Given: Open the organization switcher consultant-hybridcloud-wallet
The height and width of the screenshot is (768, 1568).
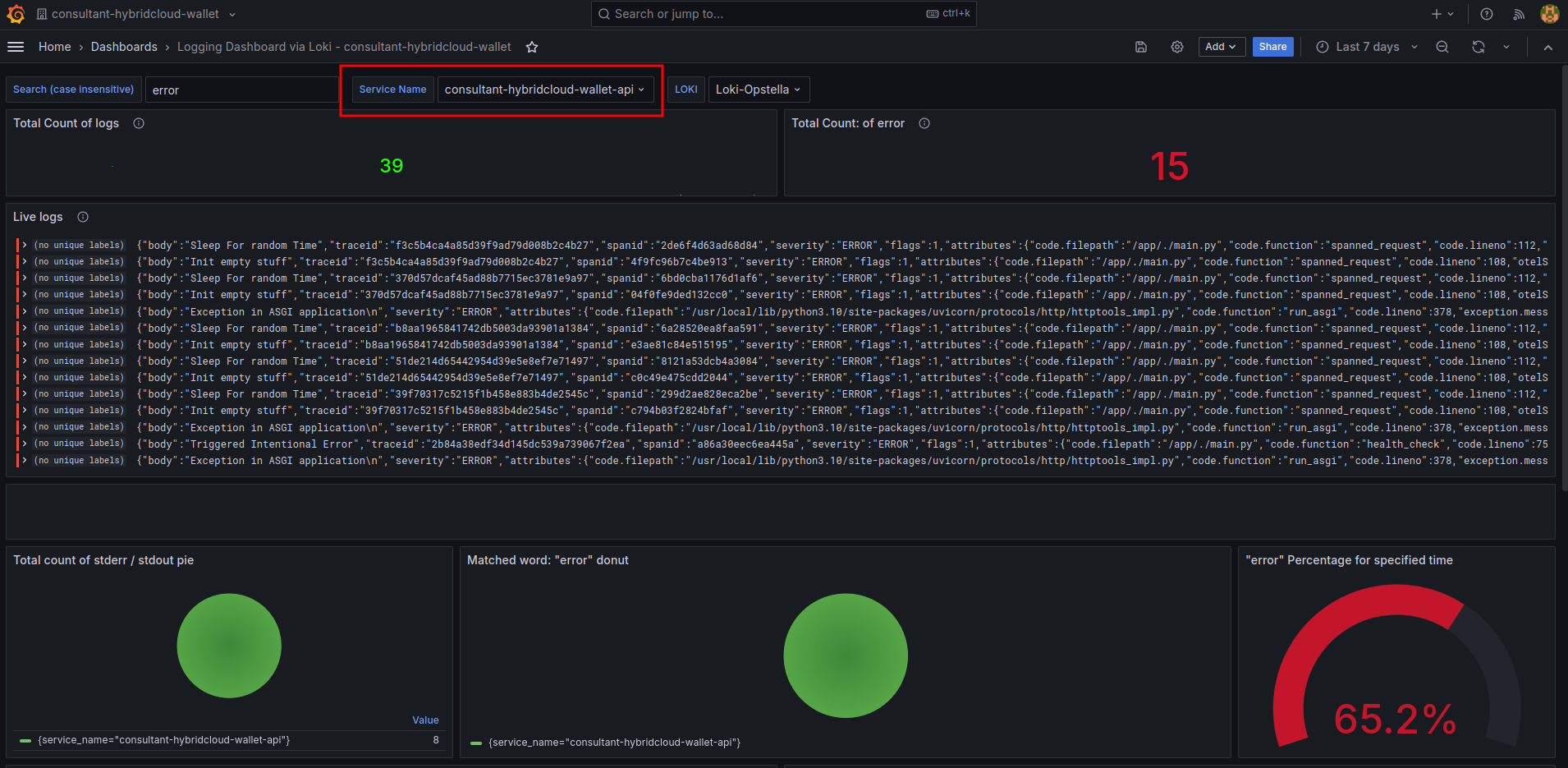Looking at the screenshot, I should 136,14.
